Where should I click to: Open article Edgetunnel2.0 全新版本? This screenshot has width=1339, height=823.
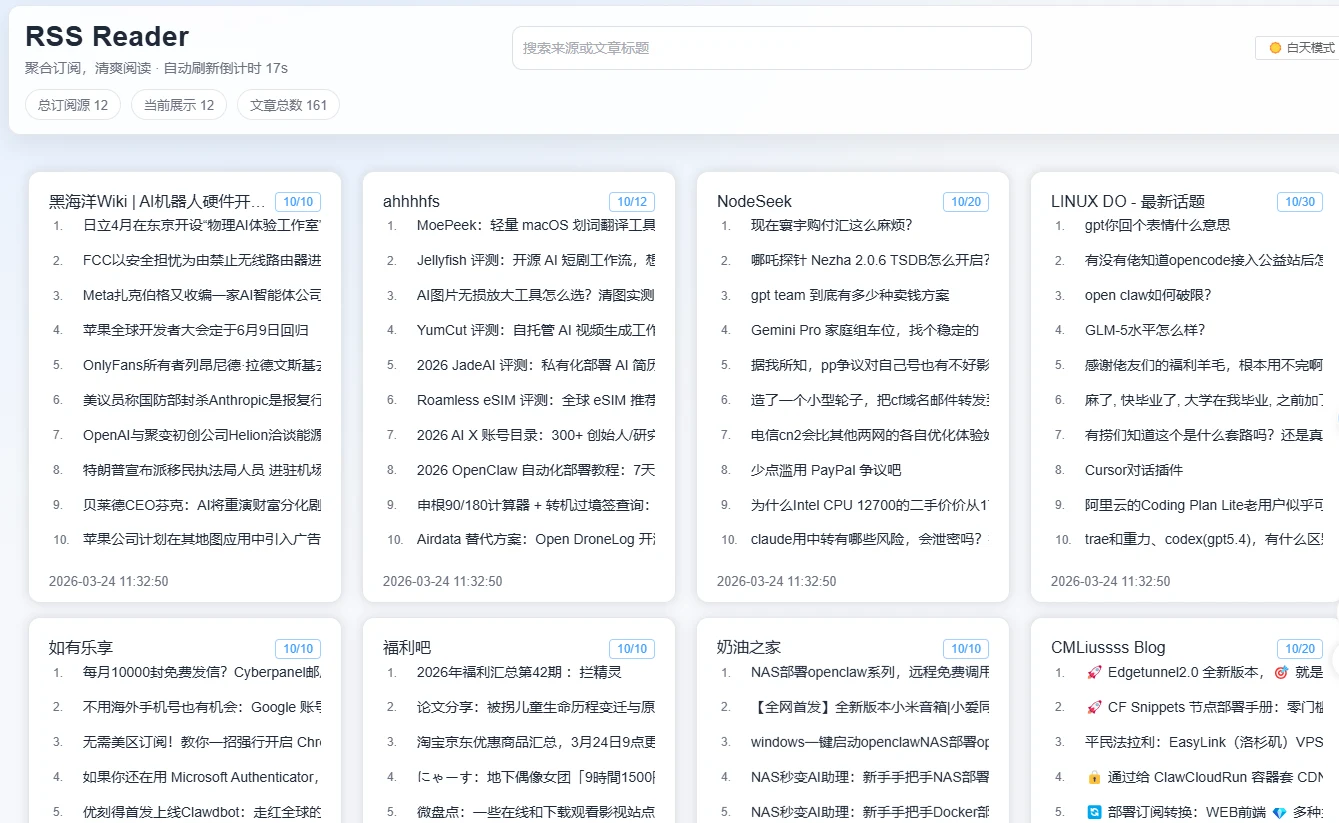[x=1204, y=672]
